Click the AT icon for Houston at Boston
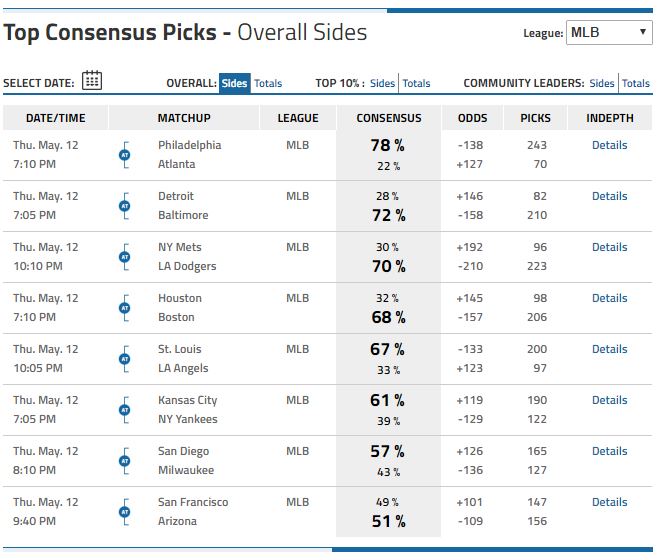672x560 pixels. coord(125,308)
